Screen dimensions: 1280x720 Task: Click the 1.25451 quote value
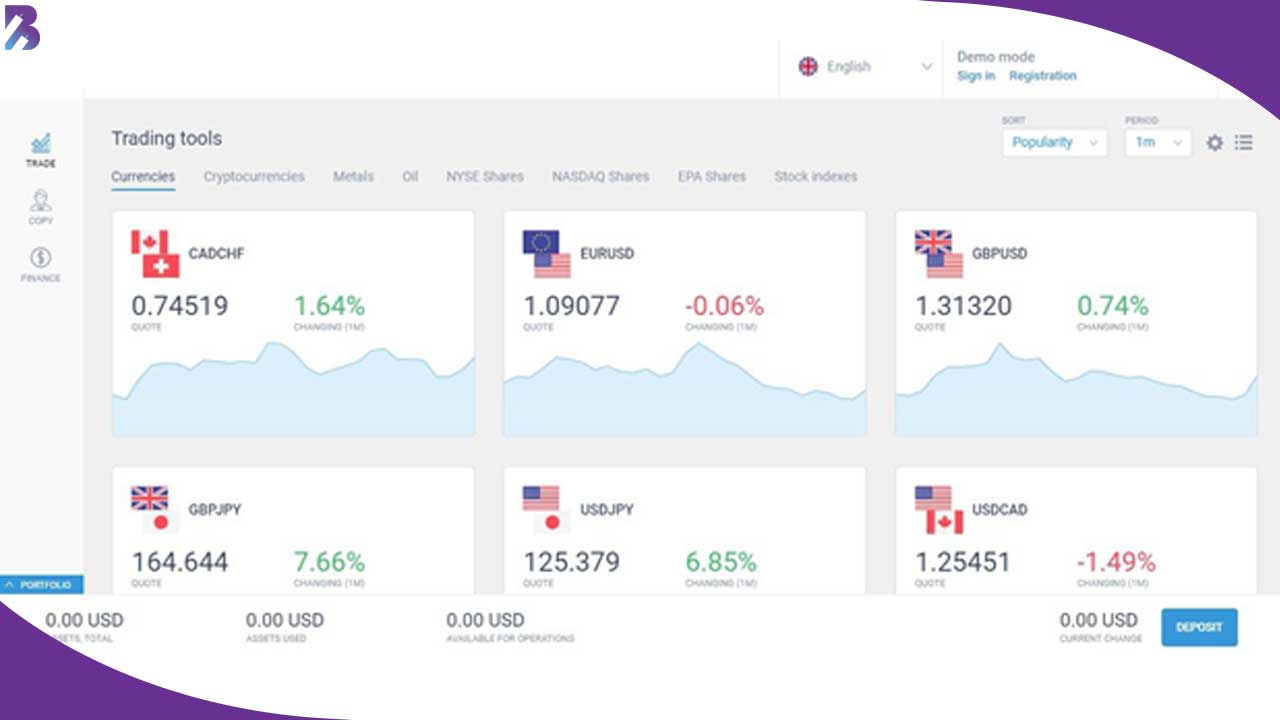point(964,562)
